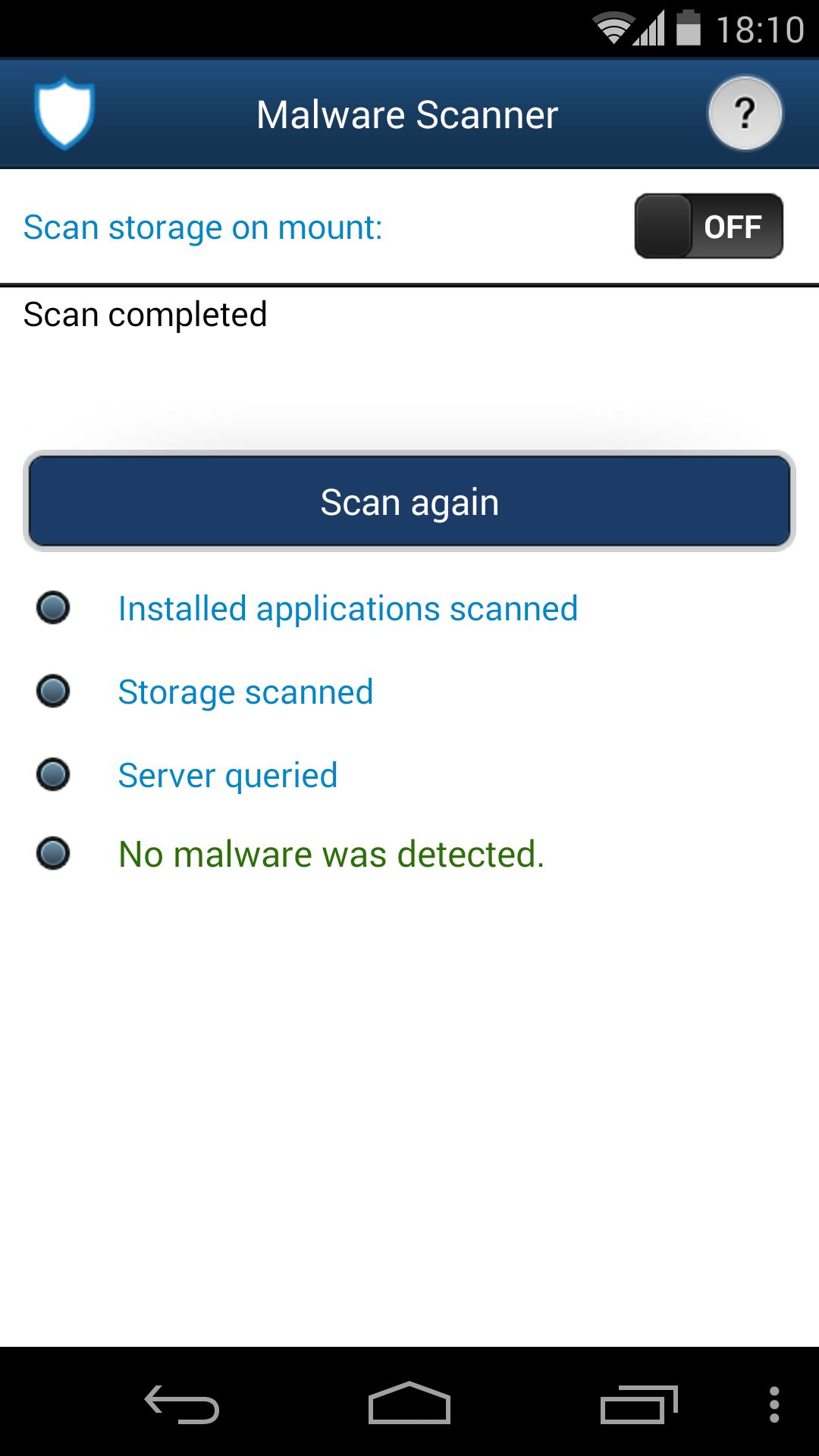This screenshot has height=1456, width=819.
Task: Open recent apps from navigation bar
Action: [x=639, y=1404]
